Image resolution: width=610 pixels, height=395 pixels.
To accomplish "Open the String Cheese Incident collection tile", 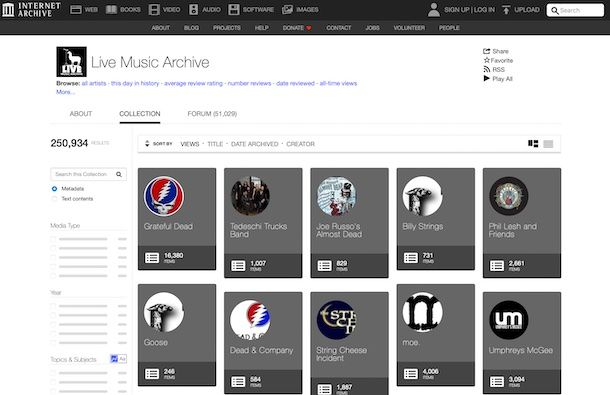I will pos(349,343).
